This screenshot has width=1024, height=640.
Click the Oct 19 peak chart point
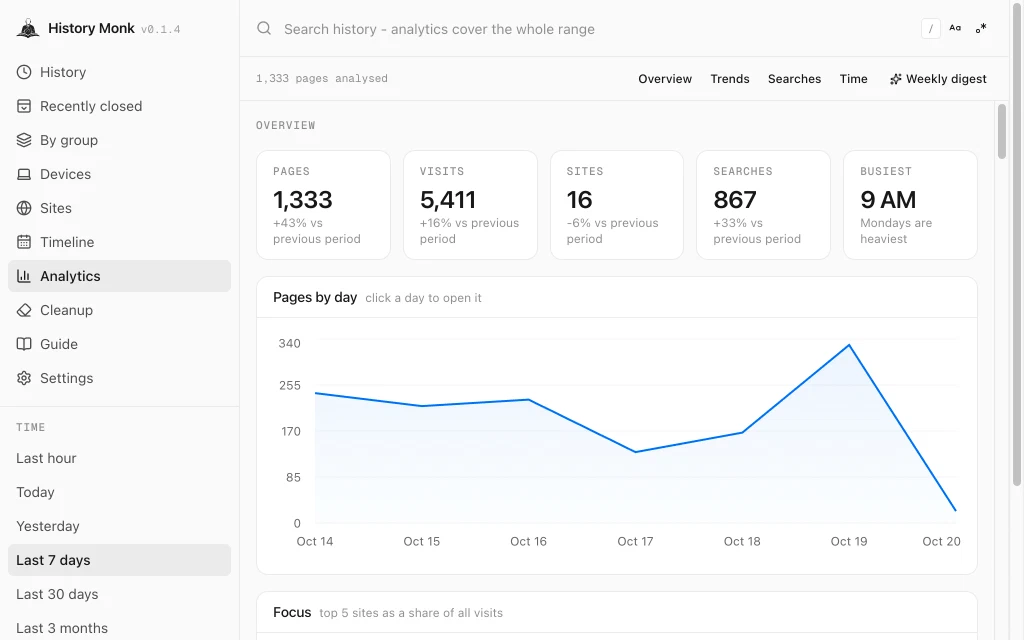[x=849, y=345]
